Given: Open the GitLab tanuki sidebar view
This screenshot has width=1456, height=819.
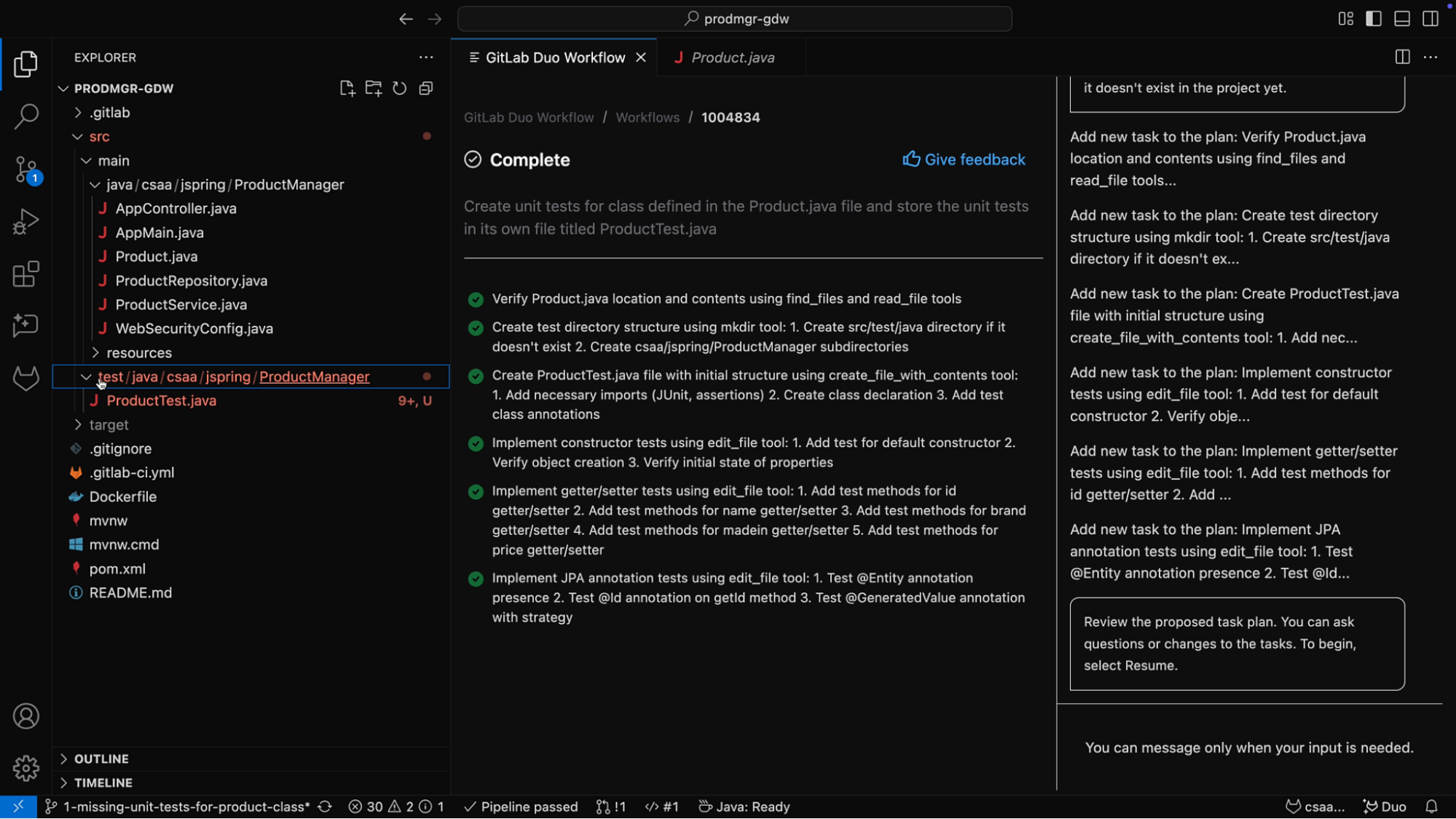Looking at the screenshot, I should [x=26, y=379].
